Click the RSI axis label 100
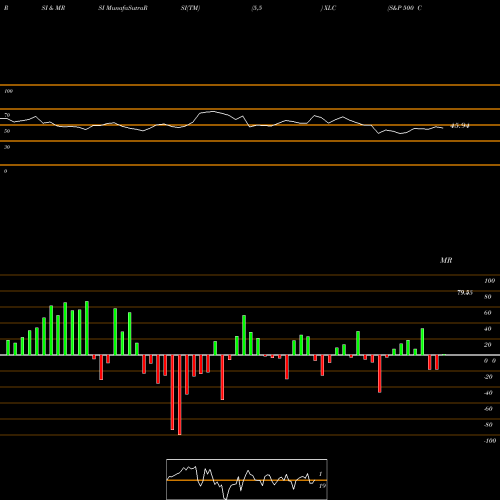Image resolution: width=500 pixels, height=500 pixels. [x=8, y=91]
